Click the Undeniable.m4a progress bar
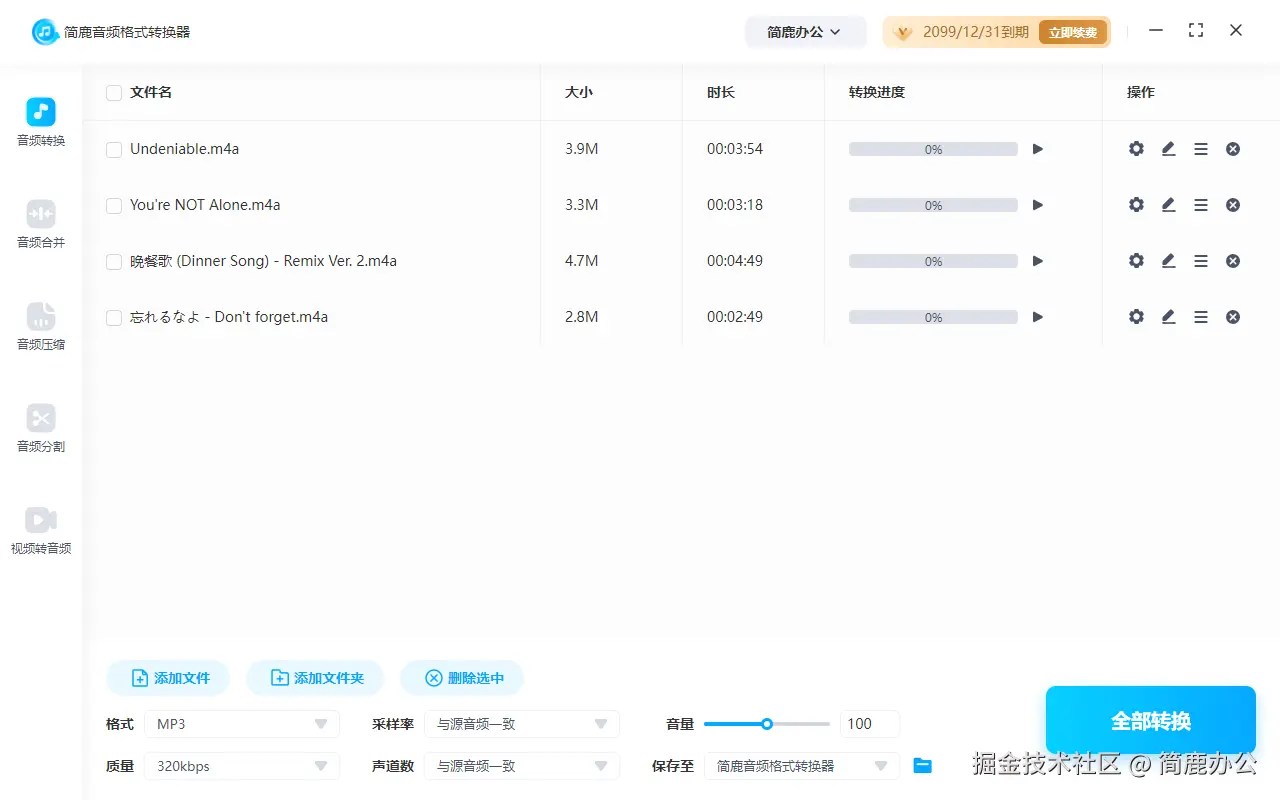This screenshot has width=1280, height=800. [933, 149]
